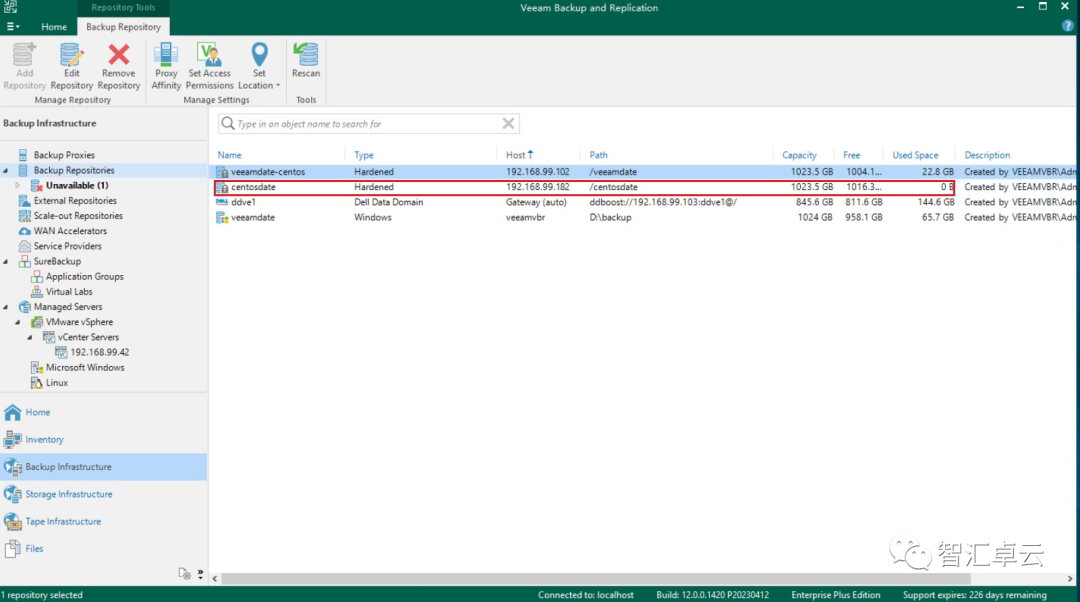Open the Inventory view
1080x602 pixels.
coord(44,439)
